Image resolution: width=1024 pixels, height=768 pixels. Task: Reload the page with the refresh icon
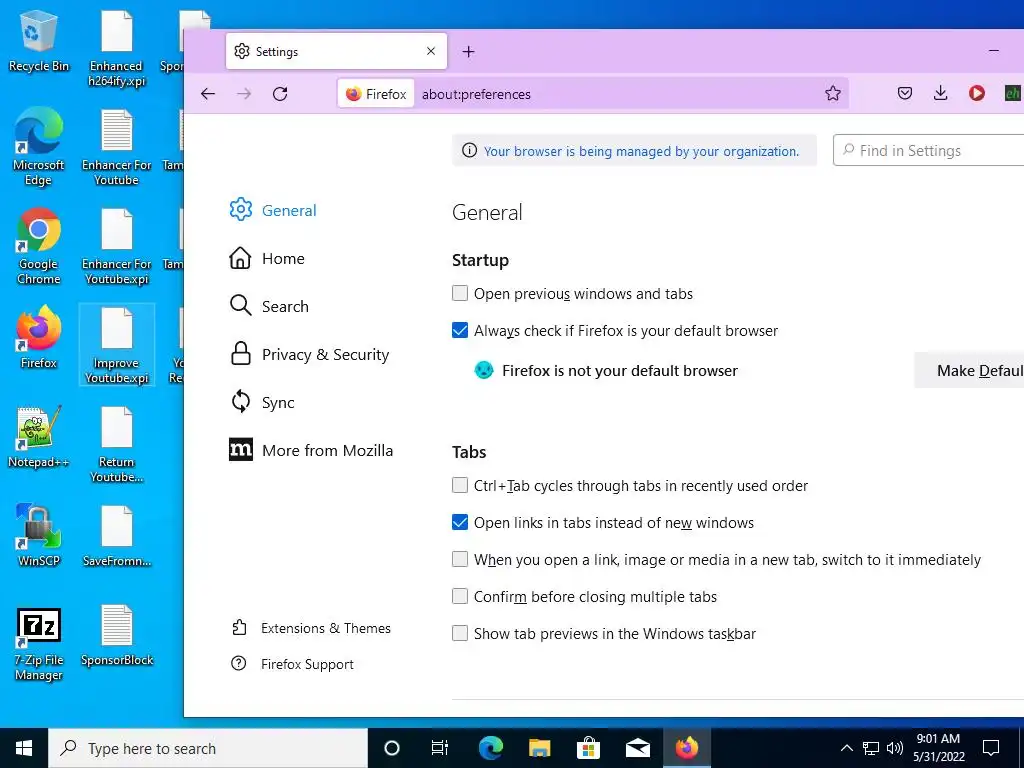click(x=280, y=94)
